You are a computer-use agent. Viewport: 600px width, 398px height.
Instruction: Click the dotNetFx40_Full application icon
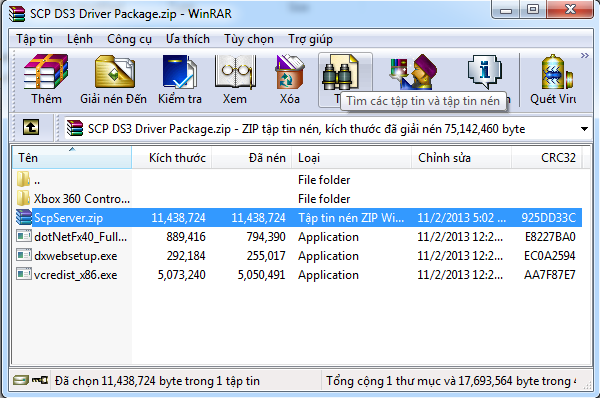(x=24, y=235)
